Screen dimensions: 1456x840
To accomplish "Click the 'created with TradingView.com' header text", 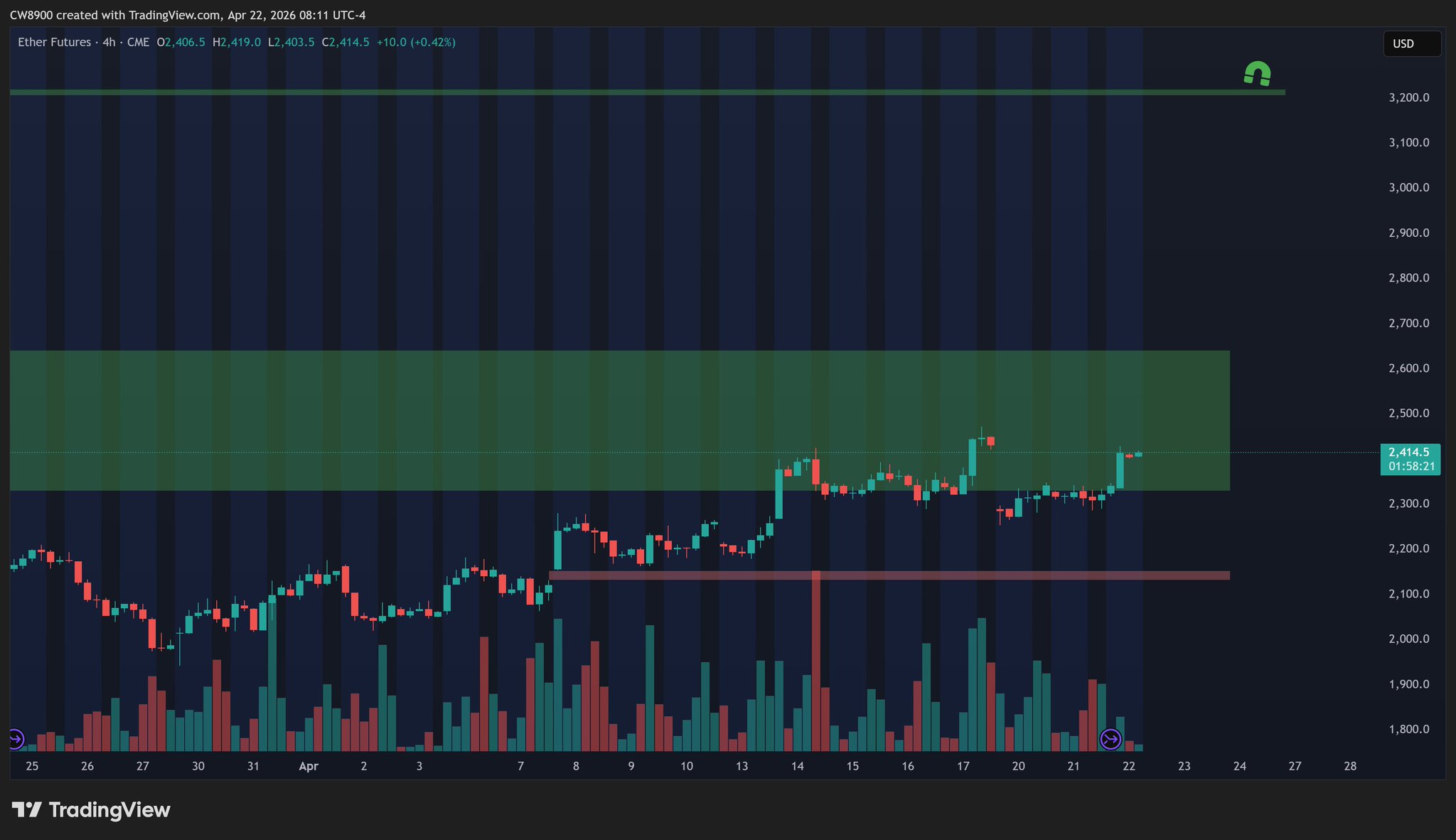I will tap(139, 15).
